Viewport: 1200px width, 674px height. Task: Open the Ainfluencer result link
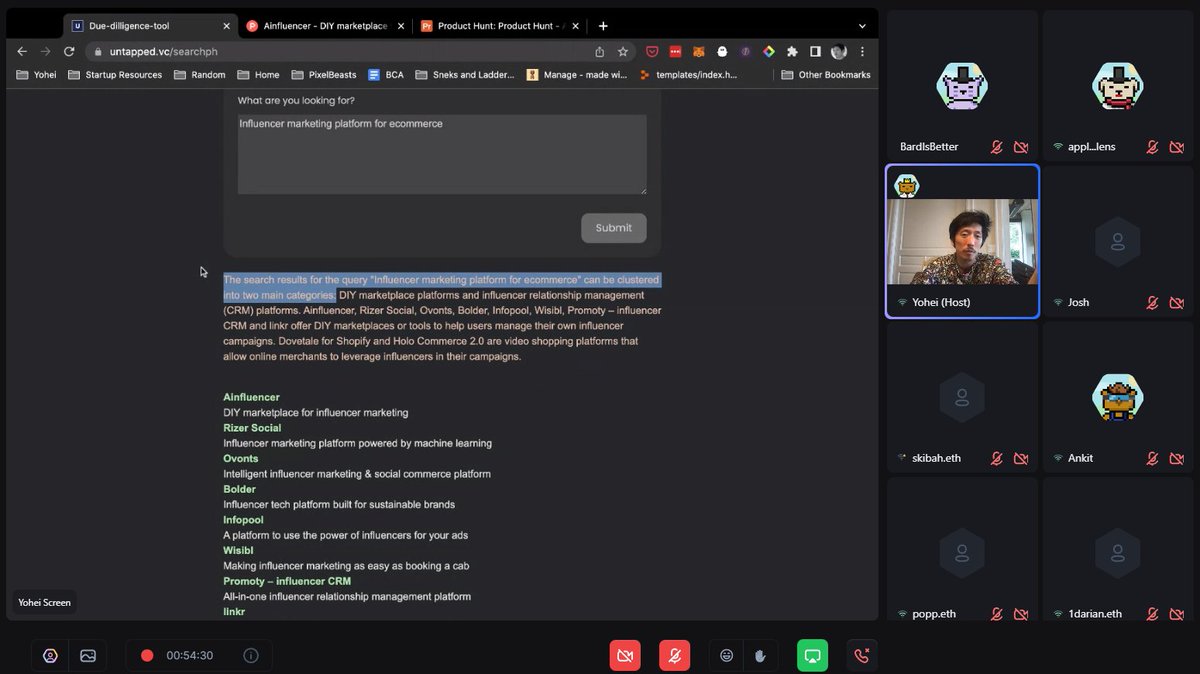[x=251, y=397]
